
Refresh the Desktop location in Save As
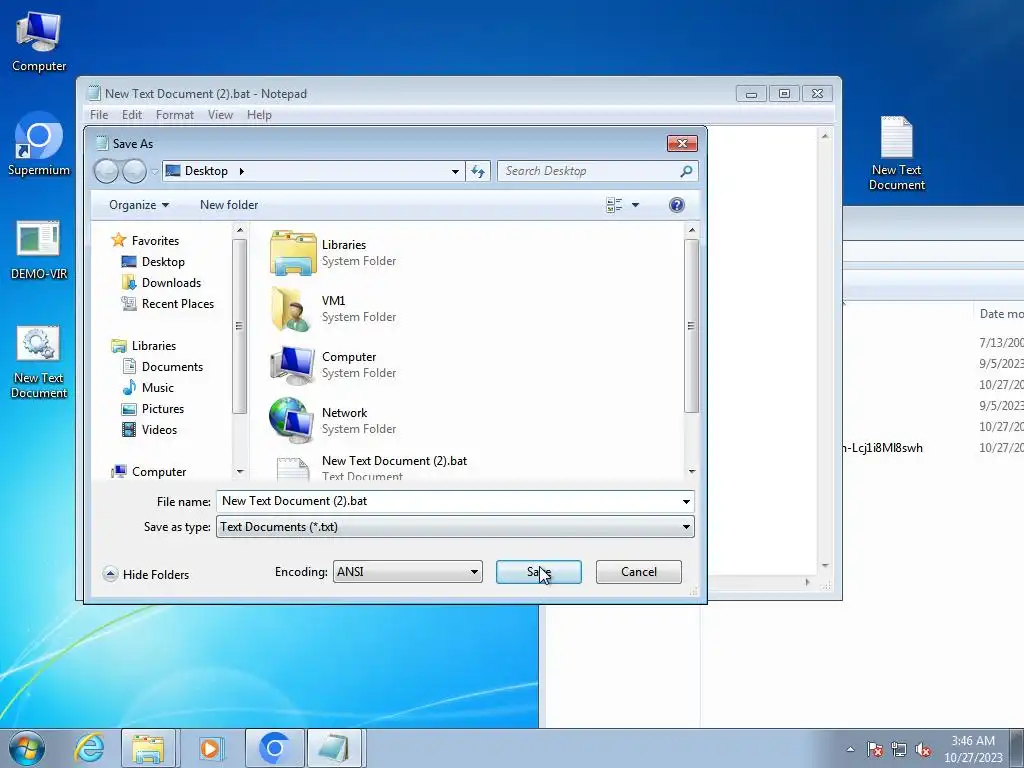coord(478,171)
